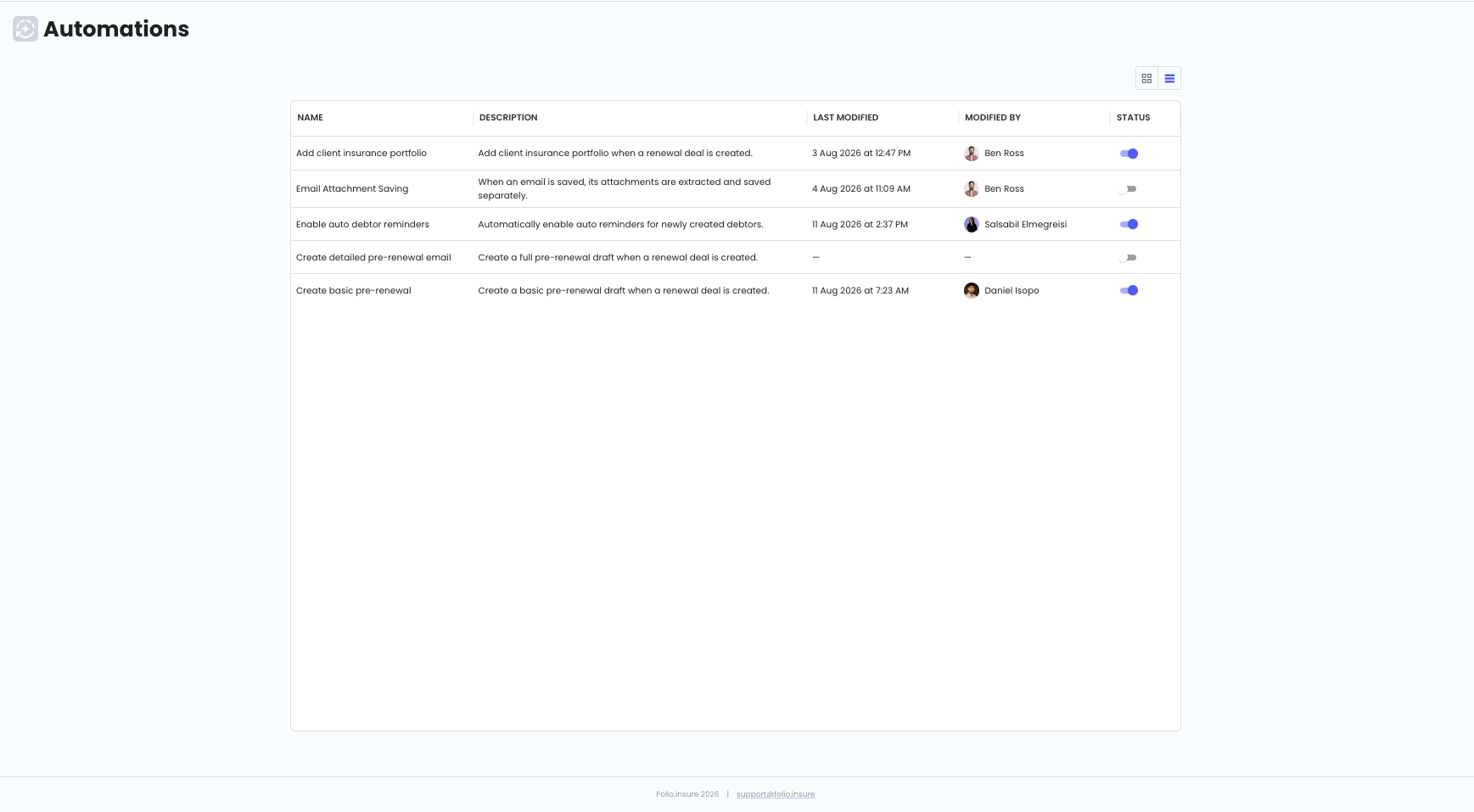This screenshot has height=812, width=1474.
Task: Click Folio.insure 2026 footer text
Action: coord(687,794)
